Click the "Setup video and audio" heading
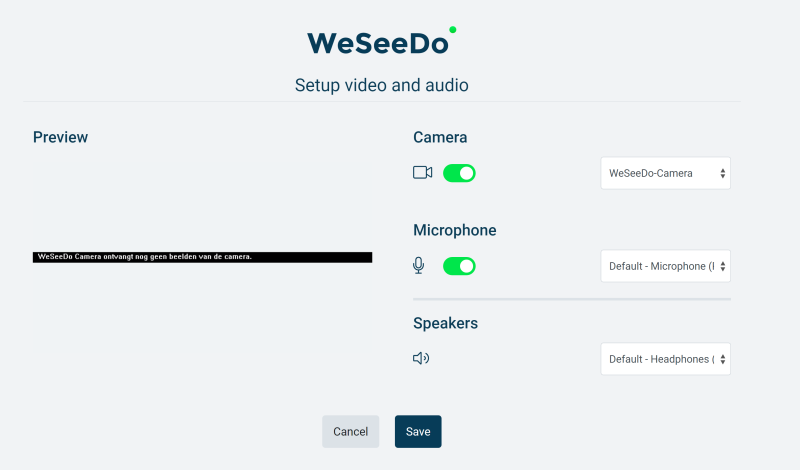Screen dimensions: 800x470 (x=381, y=85)
